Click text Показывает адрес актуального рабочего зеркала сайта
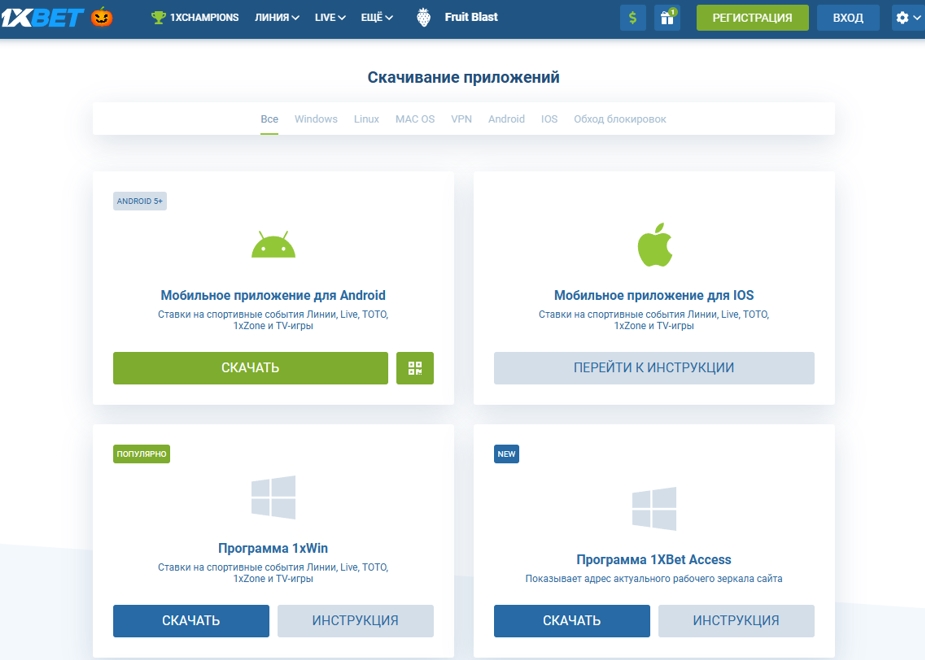This screenshot has width=925, height=660. 654,579
